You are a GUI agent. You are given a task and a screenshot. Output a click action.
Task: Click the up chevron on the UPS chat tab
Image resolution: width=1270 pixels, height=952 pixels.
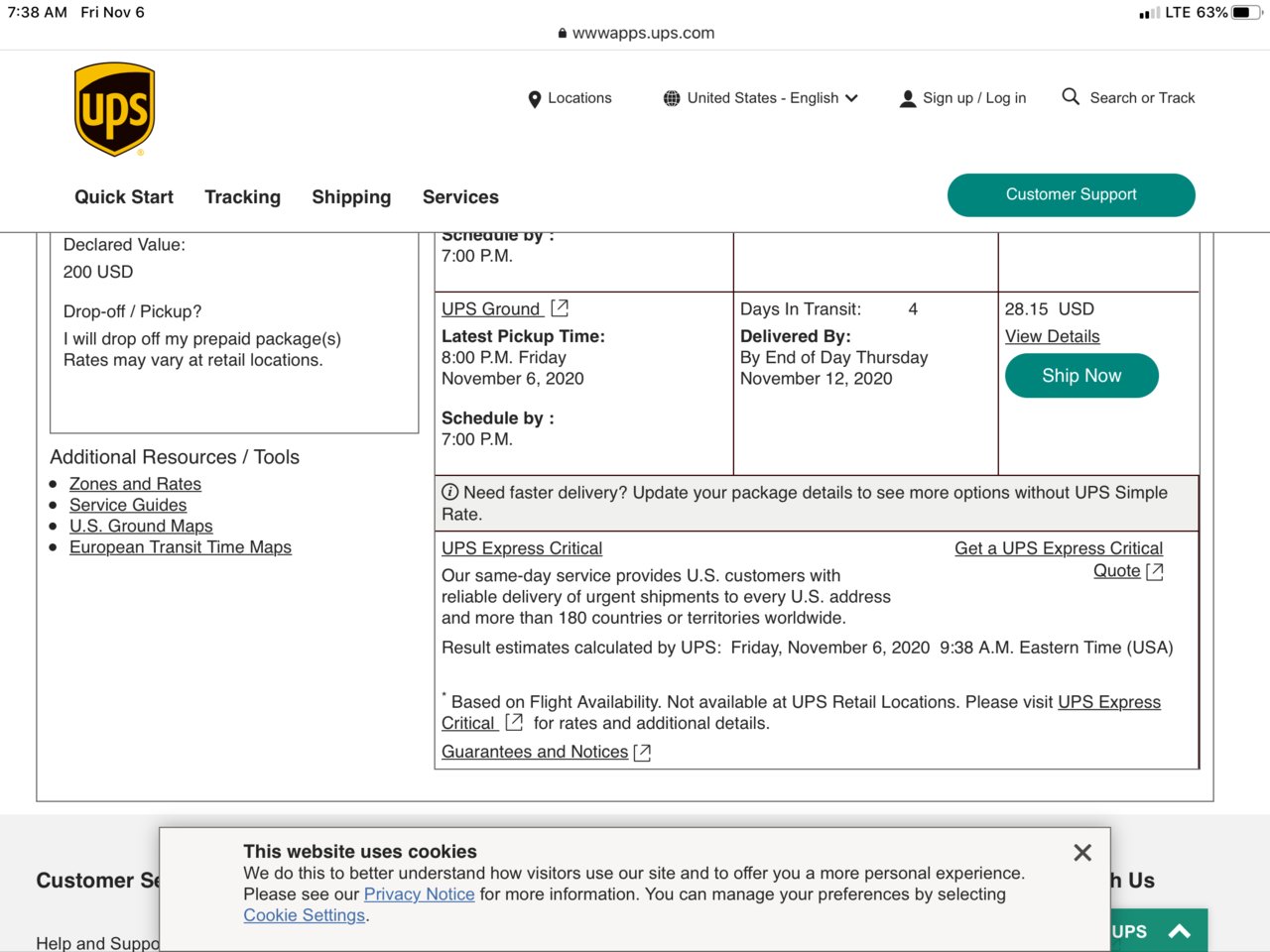[x=1180, y=931]
